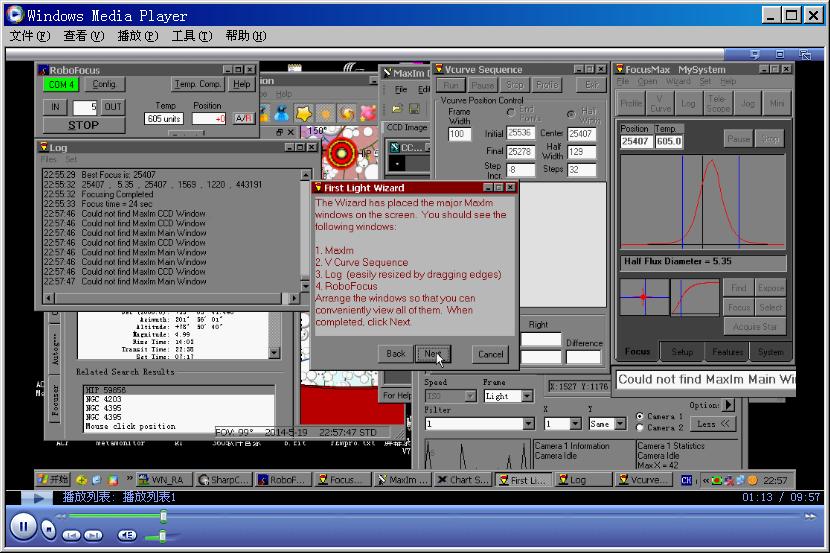Click the CH language indicator in tray
The height and width of the screenshot is (553, 830).
[x=686, y=481]
